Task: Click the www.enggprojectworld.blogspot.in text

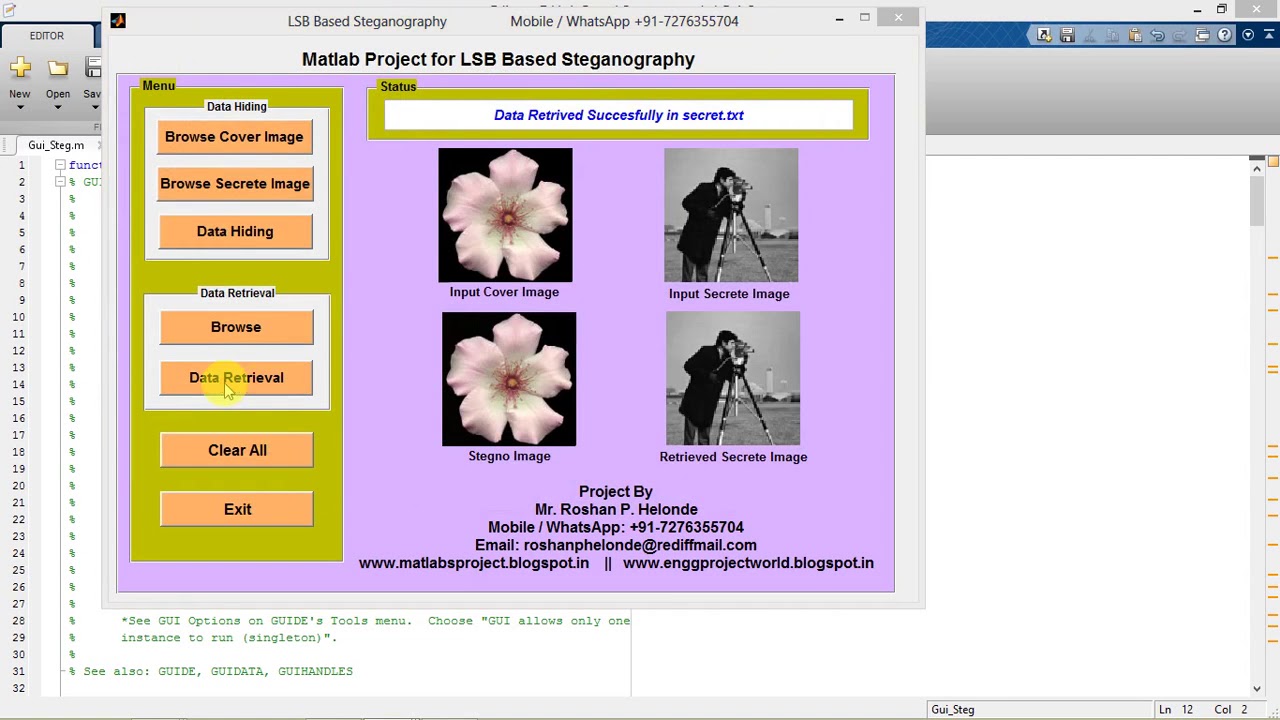Action: pos(748,563)
